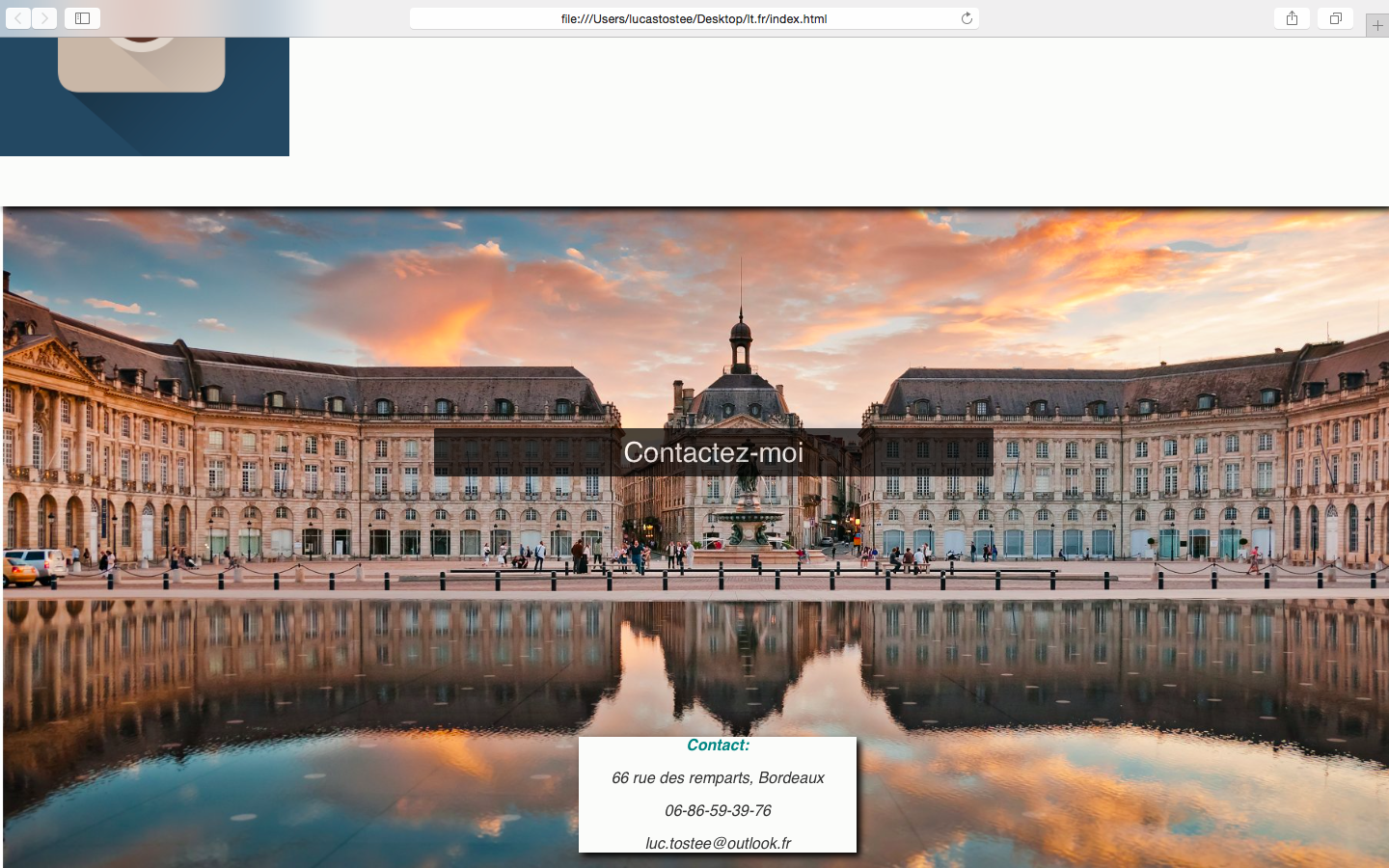Click the reload page icon

(x=967, y=18)
